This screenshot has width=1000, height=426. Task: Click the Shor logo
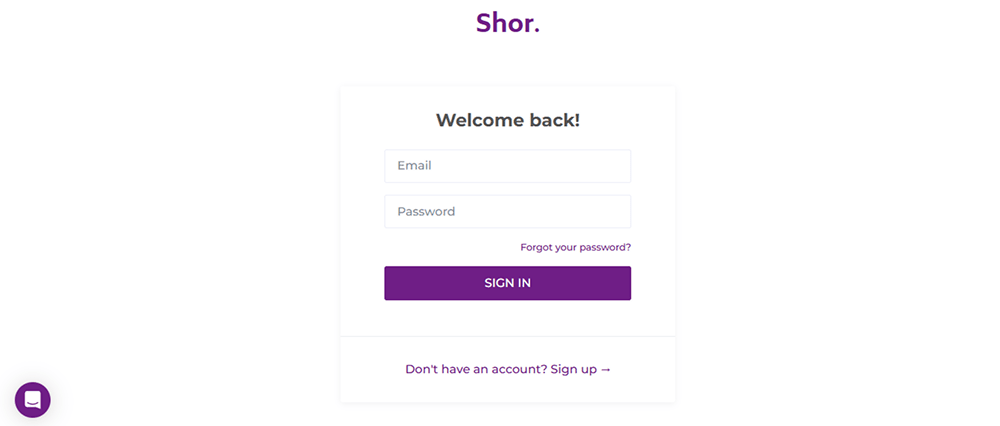pos(507,23)
